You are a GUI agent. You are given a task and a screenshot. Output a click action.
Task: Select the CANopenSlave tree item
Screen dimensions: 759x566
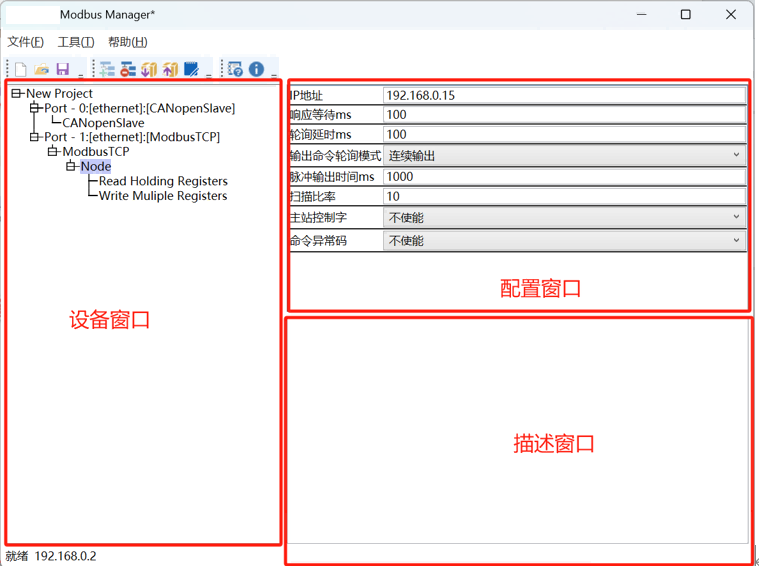pyautogui.click(x=103, y=123)
